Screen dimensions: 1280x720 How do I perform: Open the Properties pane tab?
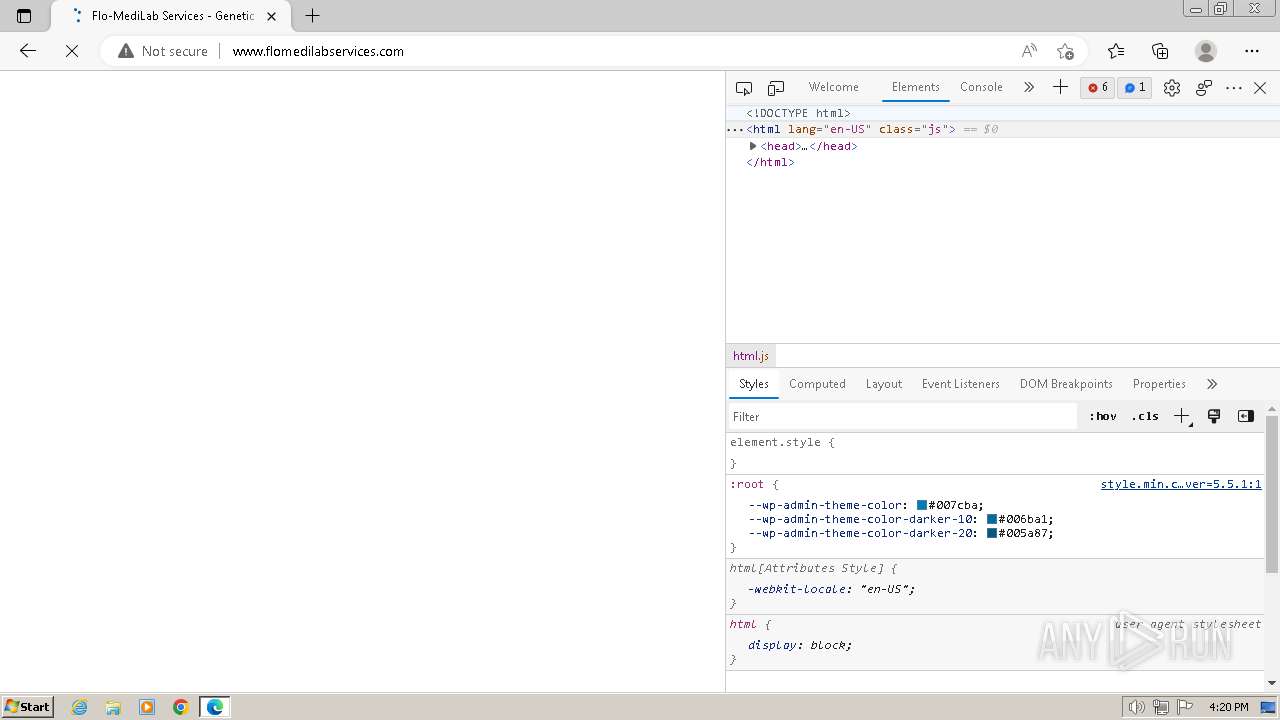coord(1159,384)
